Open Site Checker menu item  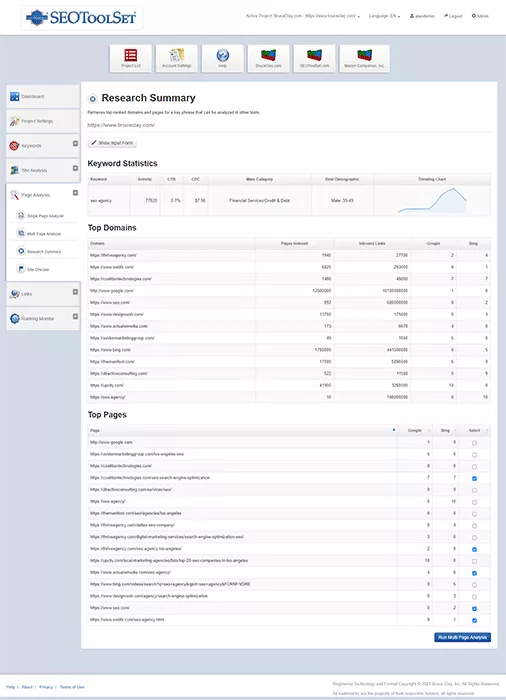[38, 269]
